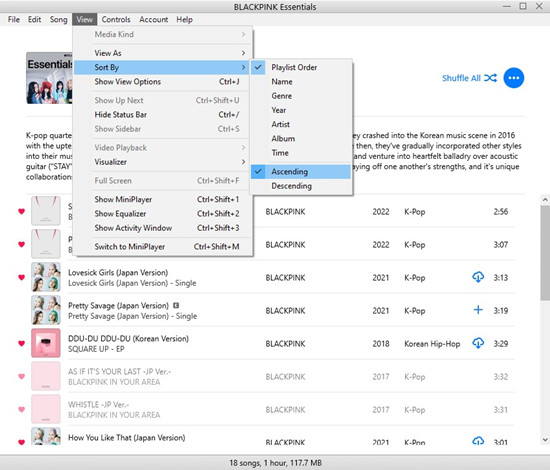Viewport: 550px width, 470px height.
Task: Click the shuffle arrows icon beside Shuffle All
Action: click(x=490, y=78)
